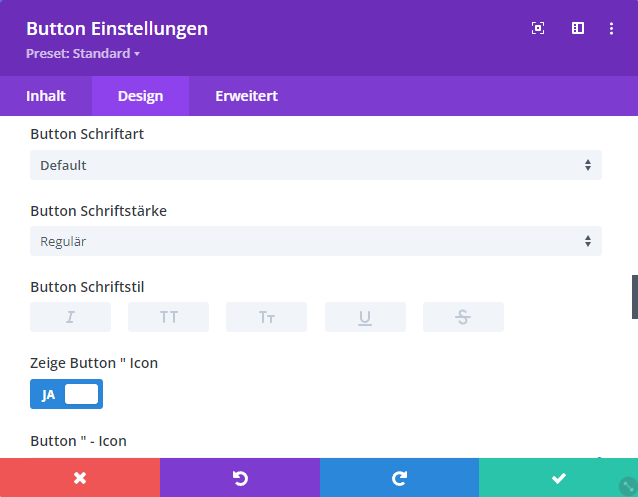
Task: Discard changes with the red X button
Action: point(80,478)
